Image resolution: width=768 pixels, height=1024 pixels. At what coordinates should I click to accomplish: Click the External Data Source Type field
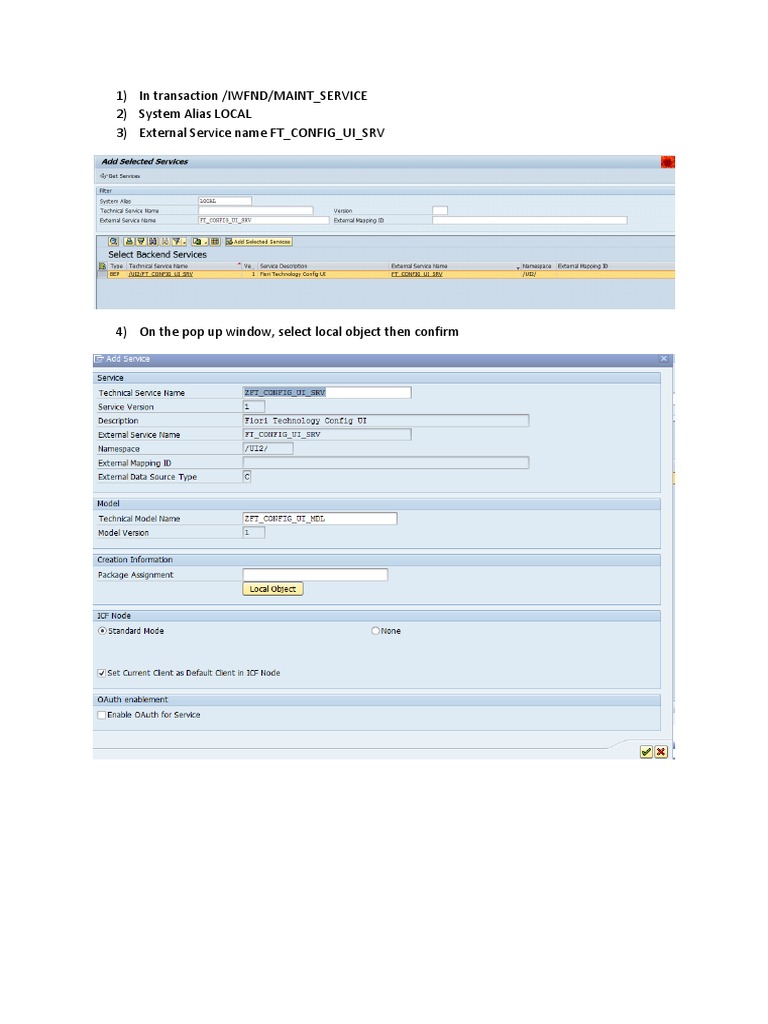coord(247,477)
